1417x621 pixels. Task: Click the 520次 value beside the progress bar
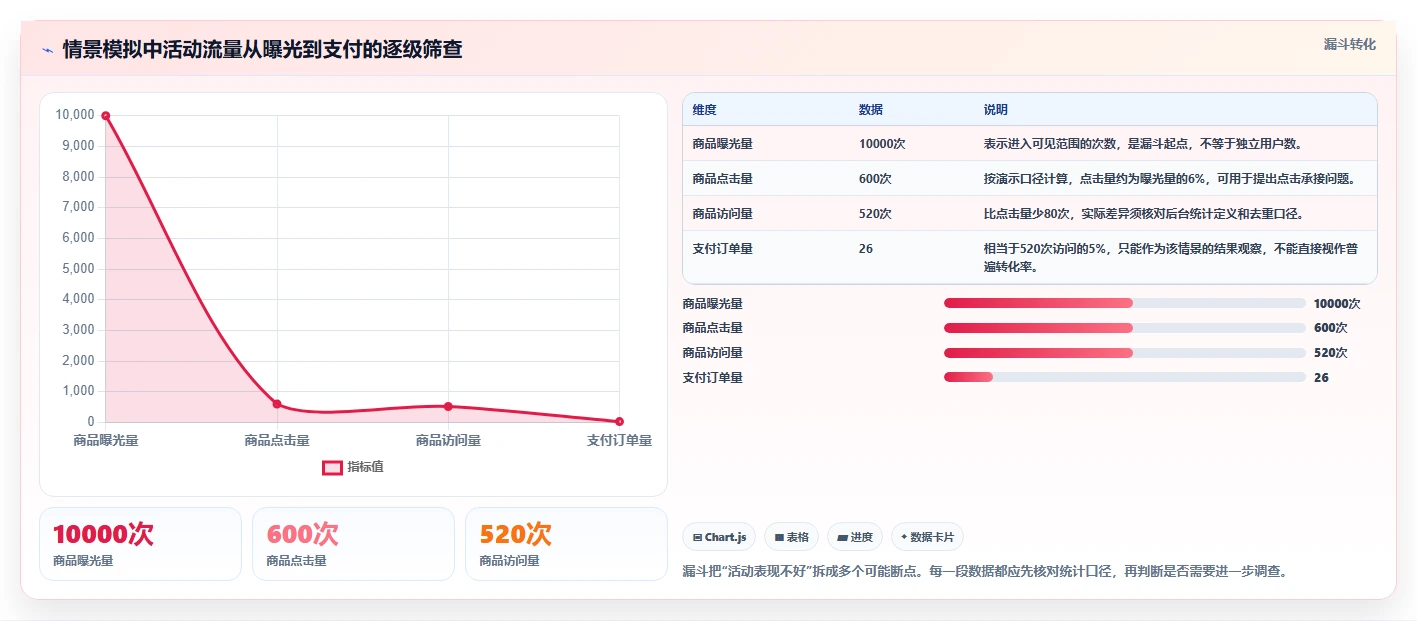(1330, 353)
